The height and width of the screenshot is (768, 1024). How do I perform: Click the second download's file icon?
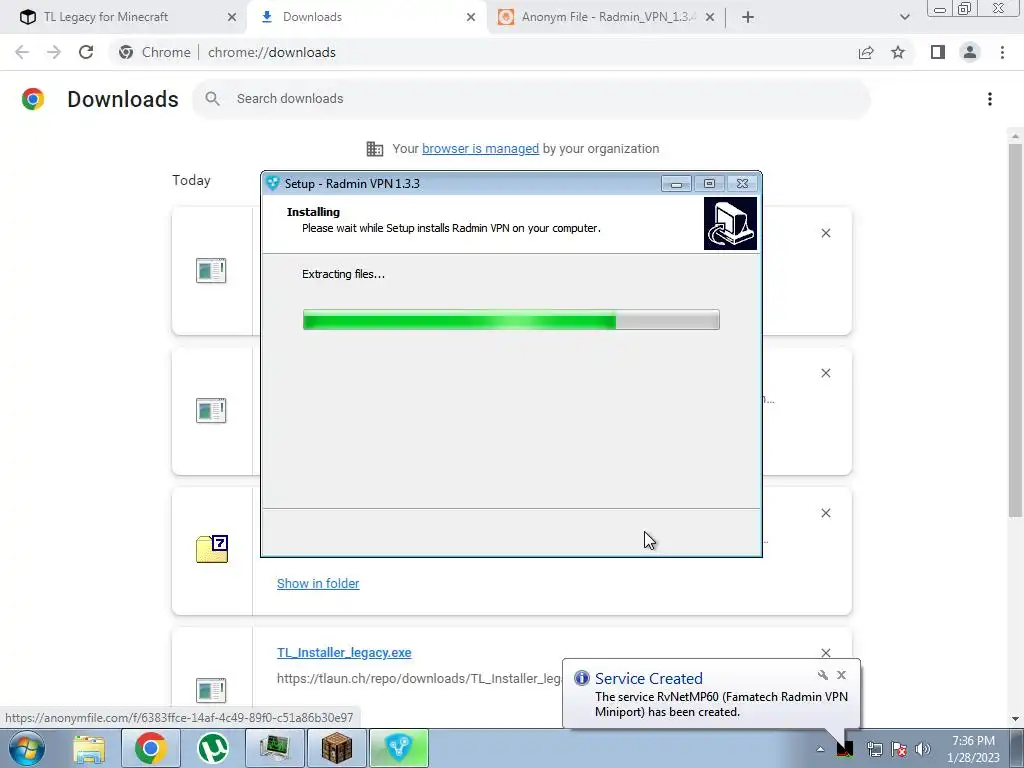click(211, 410)
